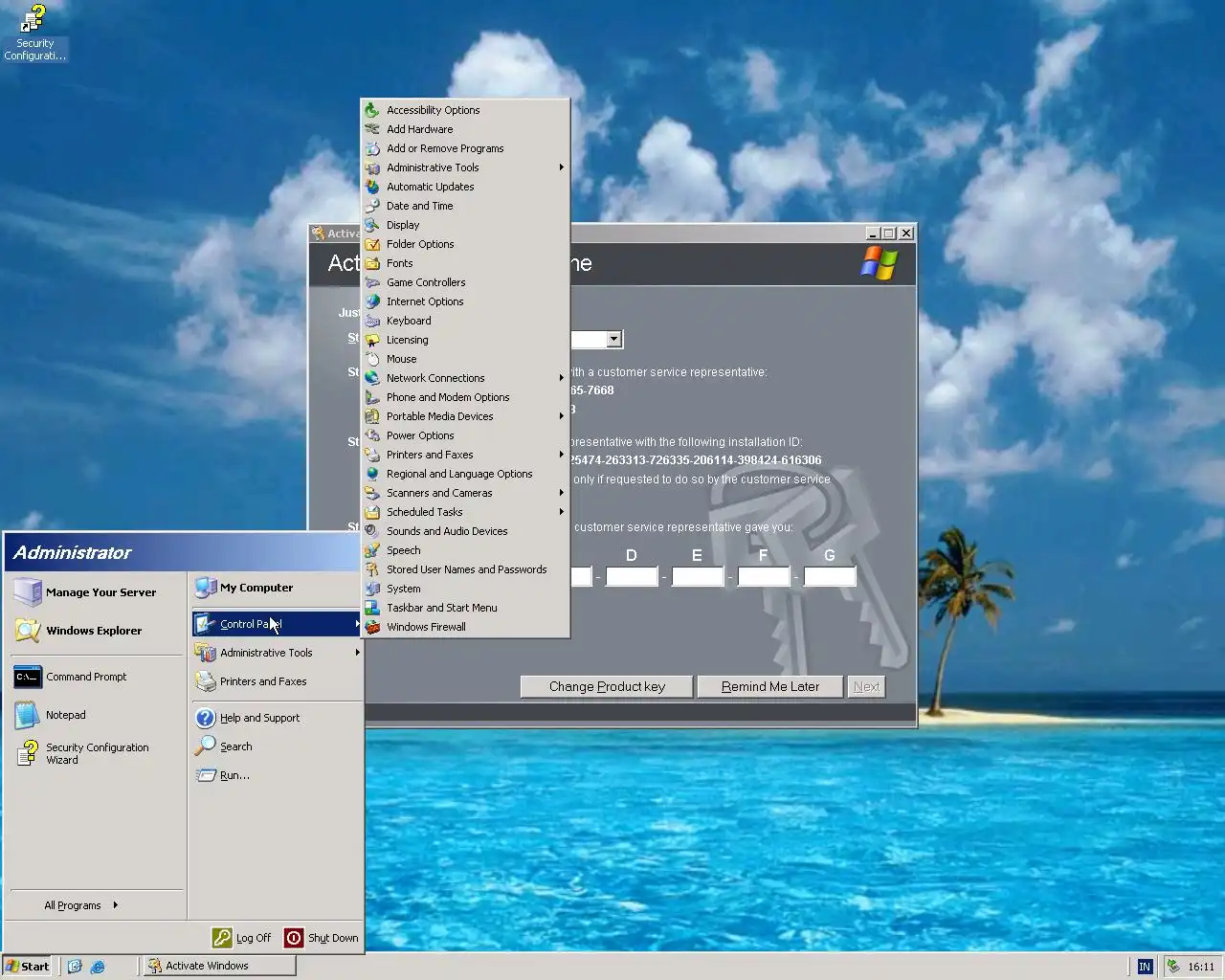Click the Next button in activation dialog
The height and width of the screenshot is (980, 1225).
tap(867, 686)
